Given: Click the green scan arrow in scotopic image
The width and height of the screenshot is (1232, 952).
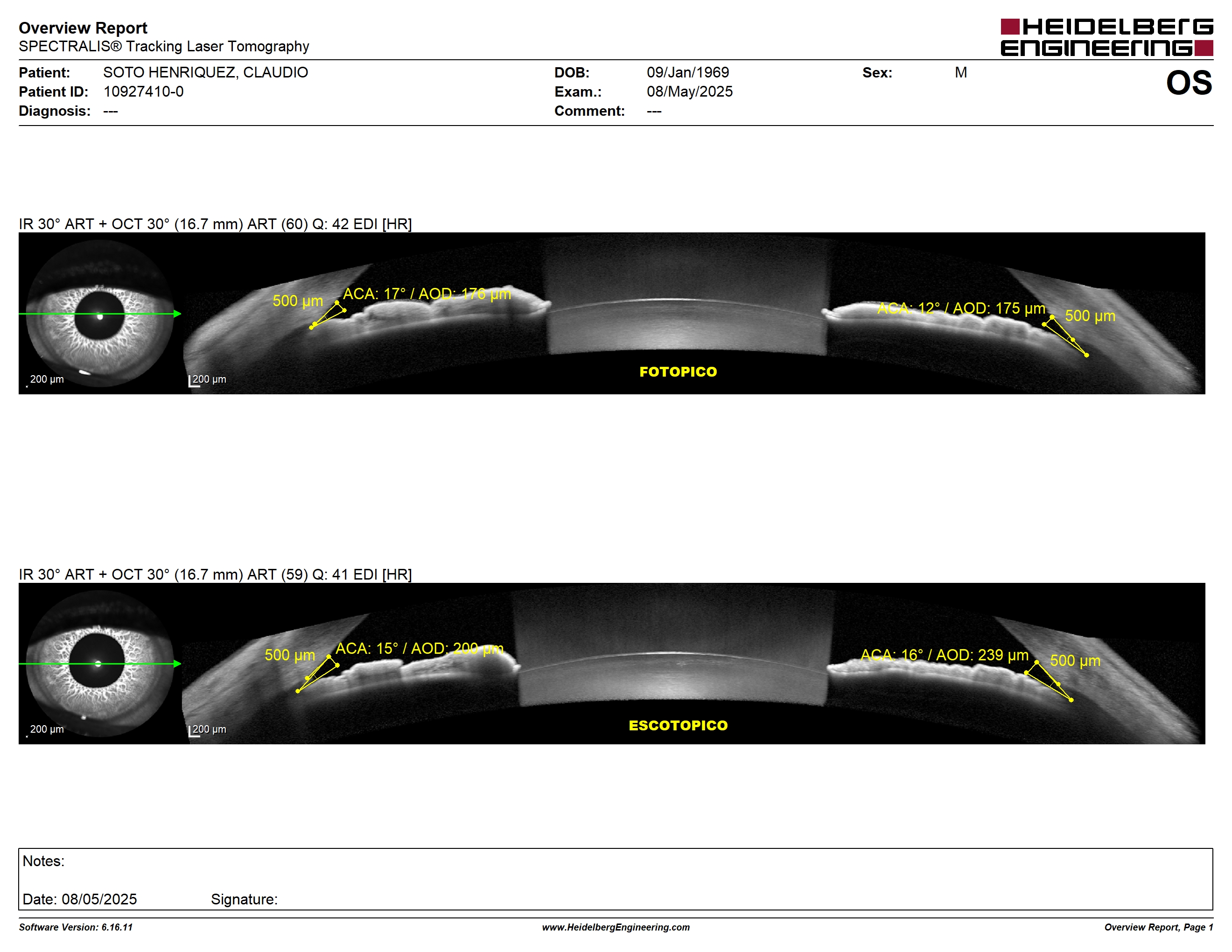Looking at the screenshot, I should click(x=100, y=664).
